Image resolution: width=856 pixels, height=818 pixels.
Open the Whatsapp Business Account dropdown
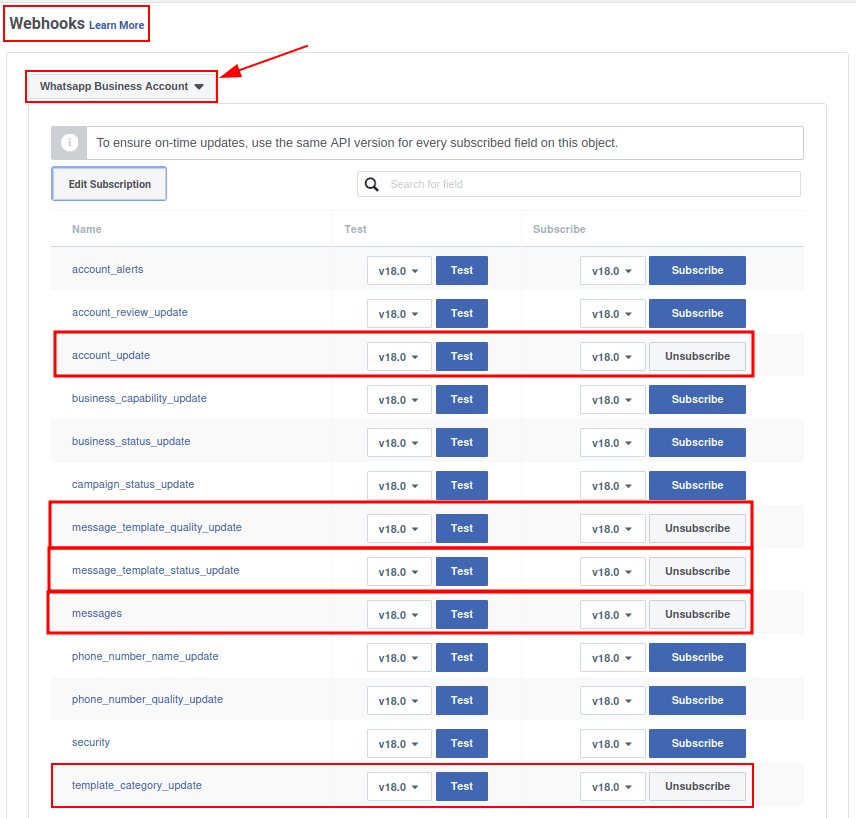(121, 87)
